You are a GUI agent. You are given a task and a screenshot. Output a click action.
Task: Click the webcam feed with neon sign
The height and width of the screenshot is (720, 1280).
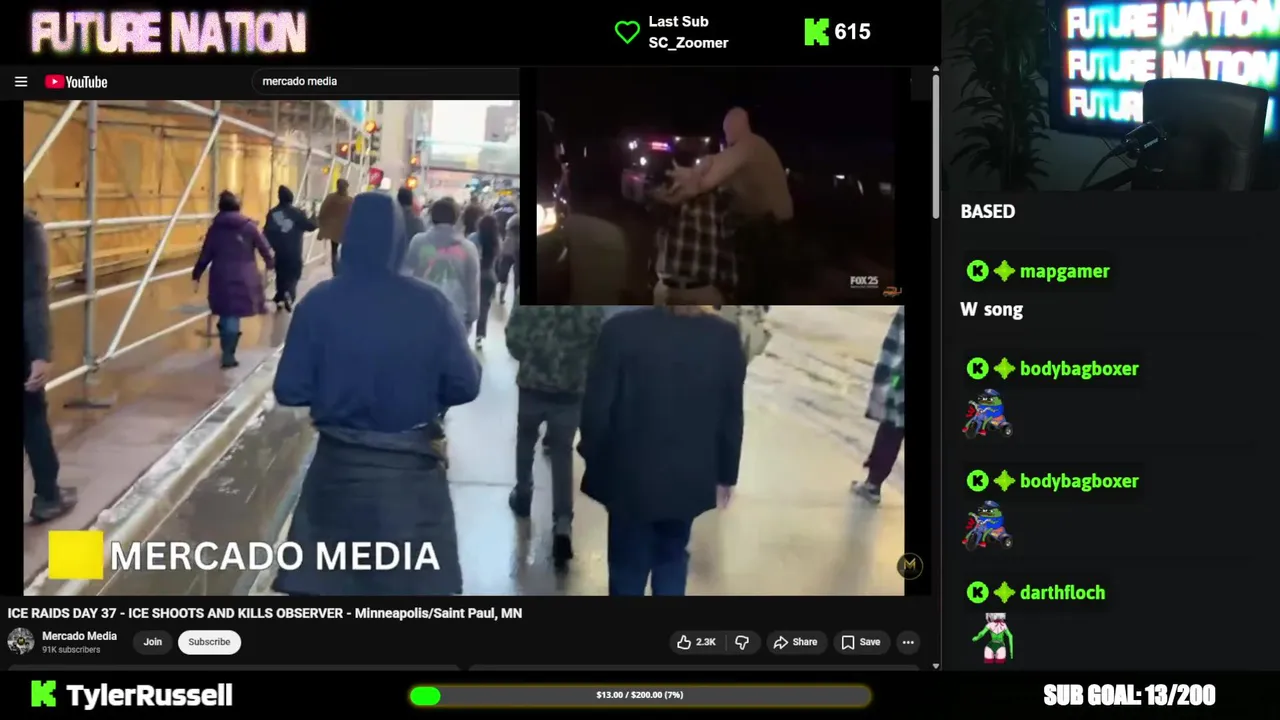click(1111, 95)
